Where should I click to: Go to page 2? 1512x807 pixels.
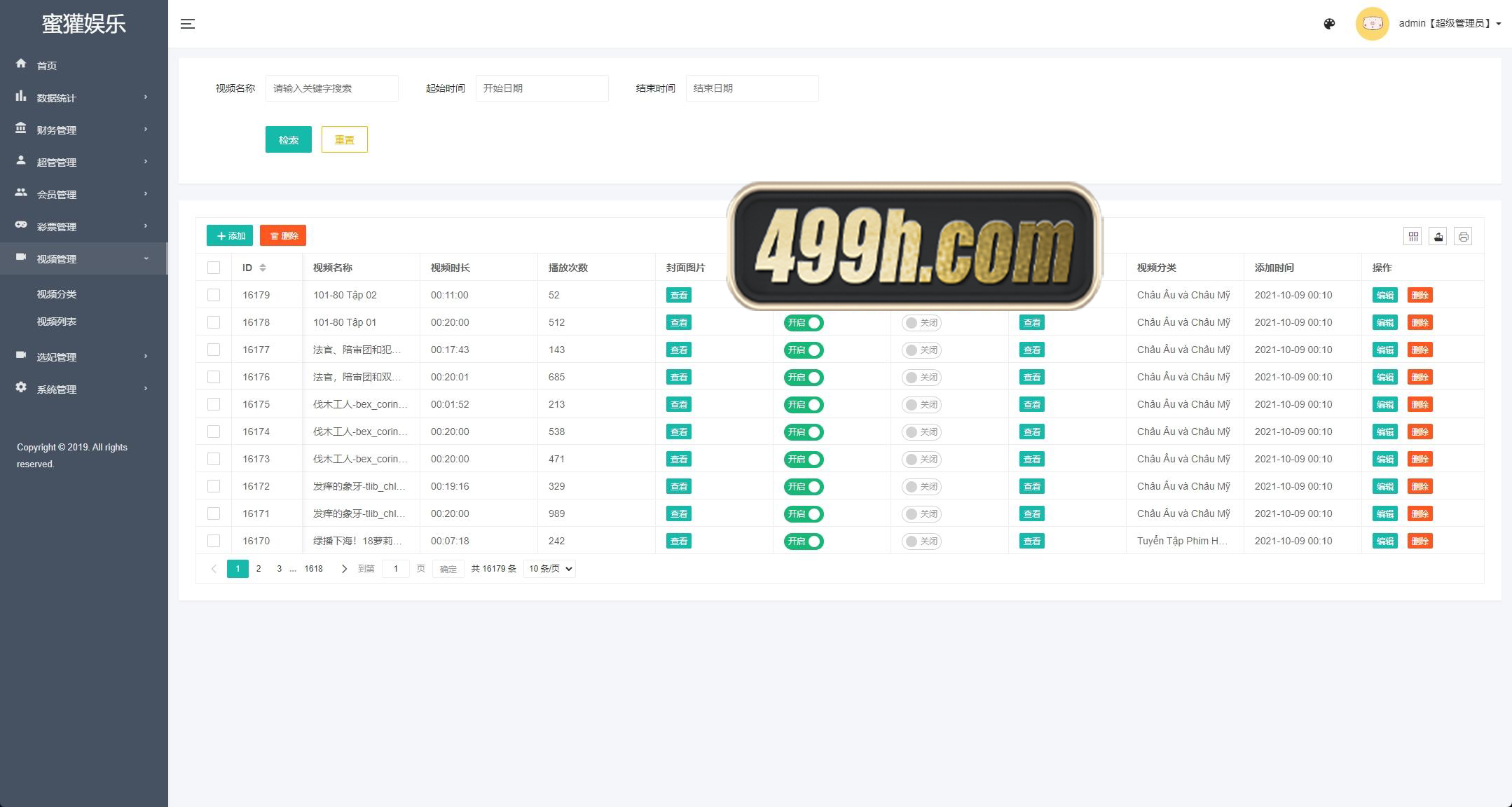(x=259, y=569)
